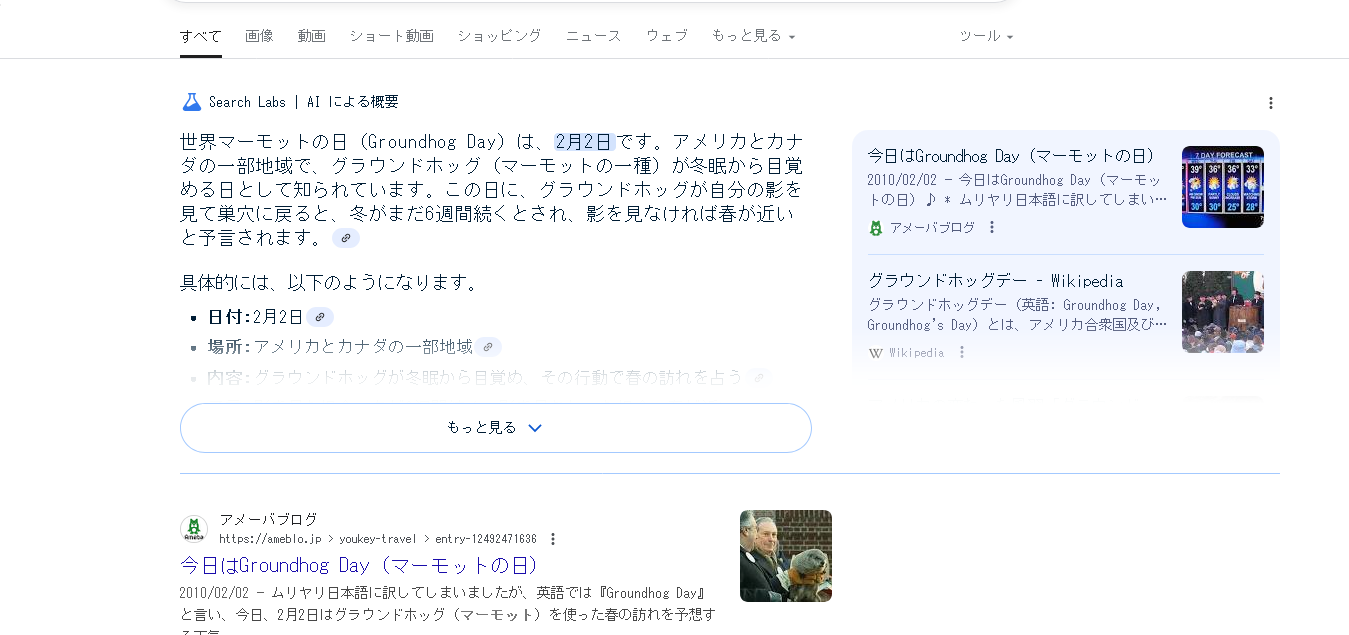Open the ニュース tab

[593, 36]
